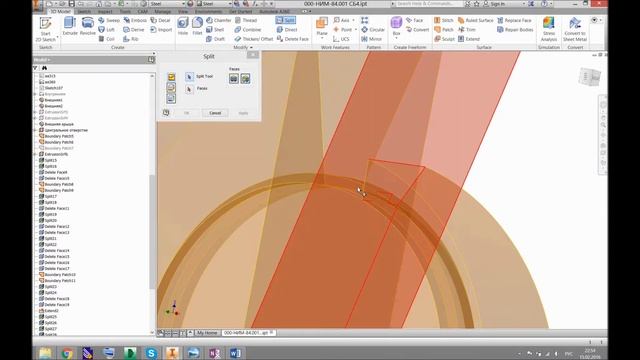Viewport: 640px width, 360px height.
Task: Click the Direct edit tool
Action: point(287,30)
